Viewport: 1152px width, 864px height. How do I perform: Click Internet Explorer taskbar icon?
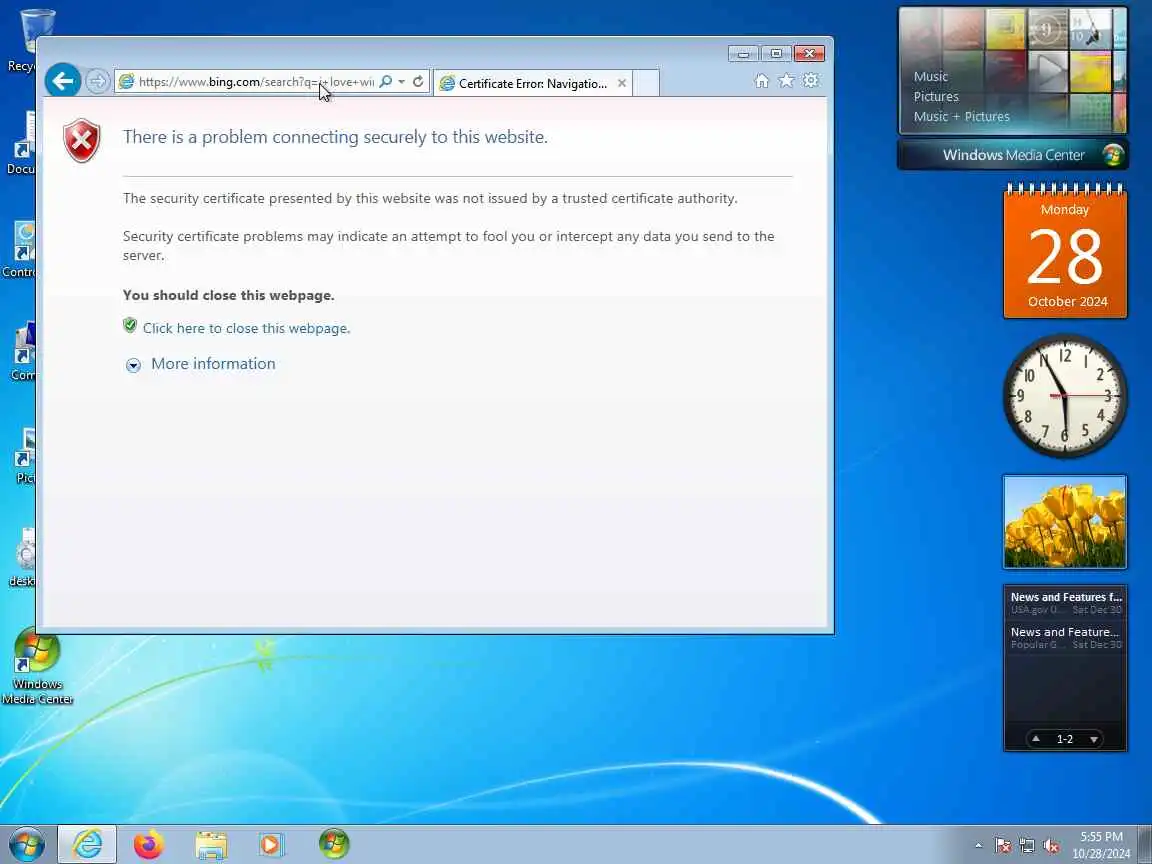(87, 844)
